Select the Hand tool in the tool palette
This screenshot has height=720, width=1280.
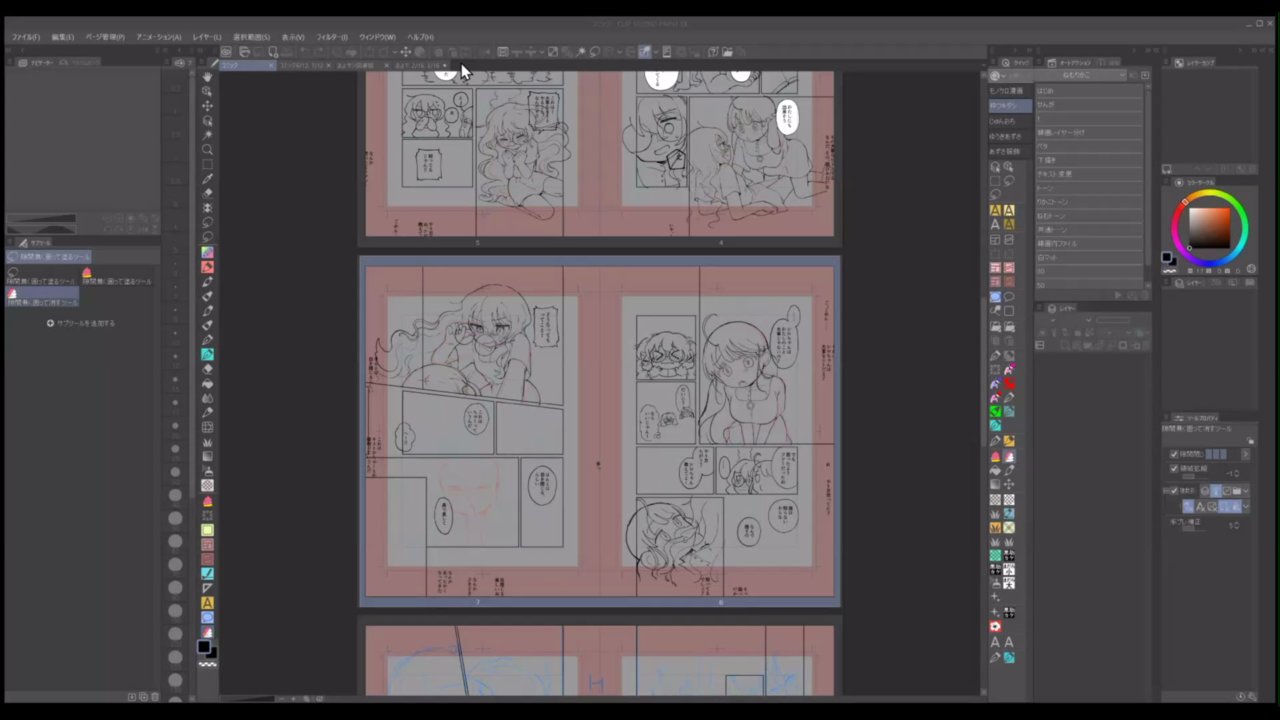click(207, 77)
